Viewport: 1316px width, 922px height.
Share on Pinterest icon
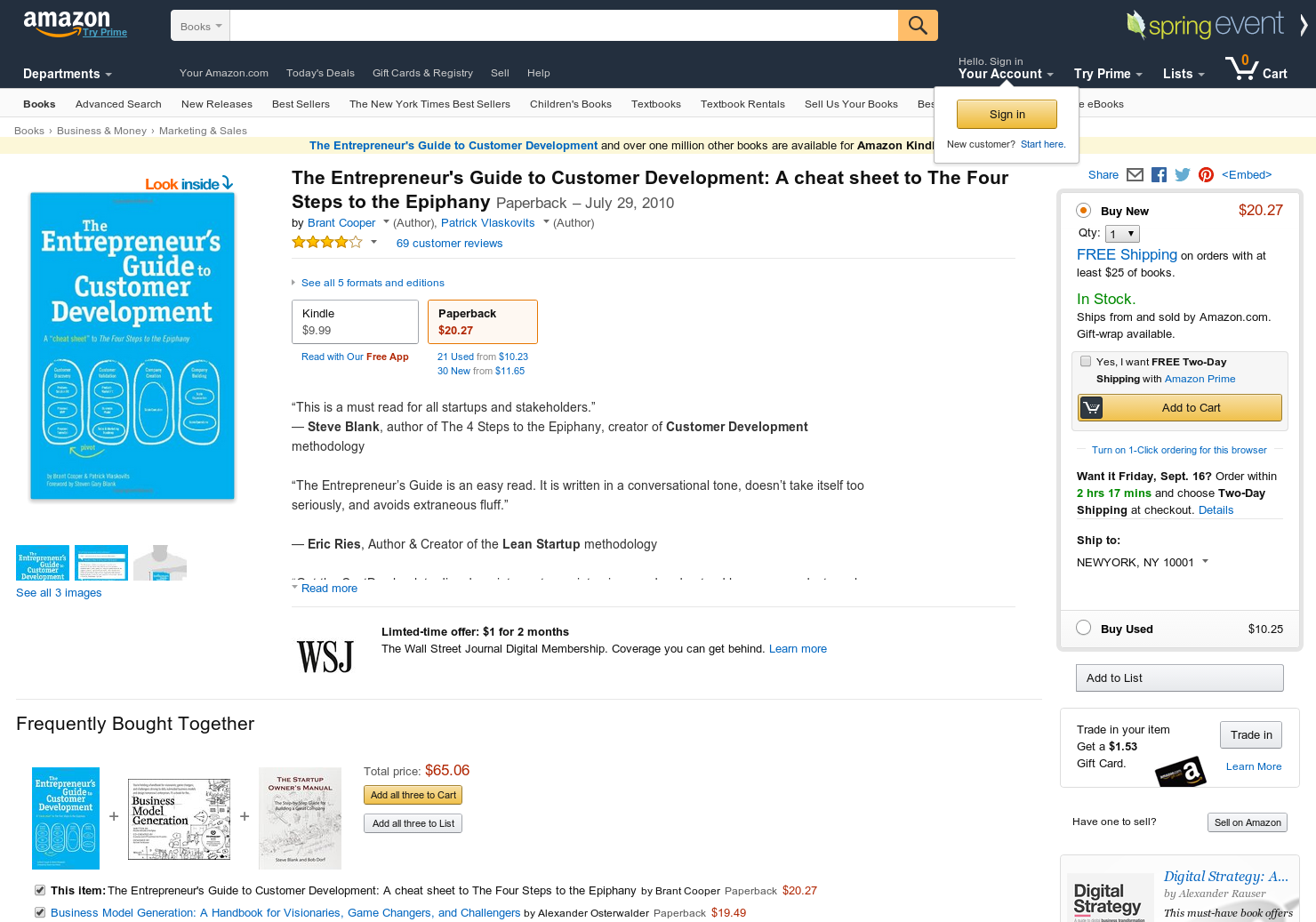click(1206, 175)
